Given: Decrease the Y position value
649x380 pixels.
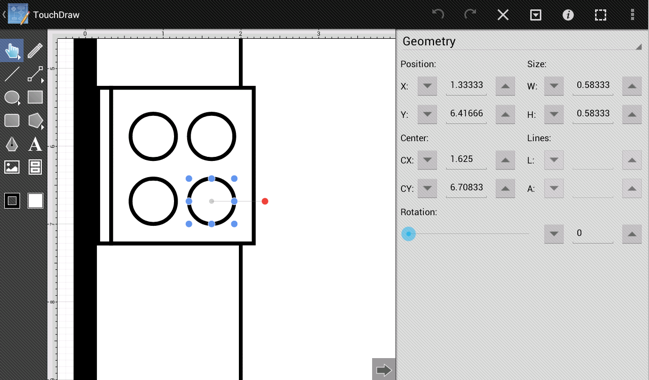Looking at the screenshot, I should click(x=427, y=114).
